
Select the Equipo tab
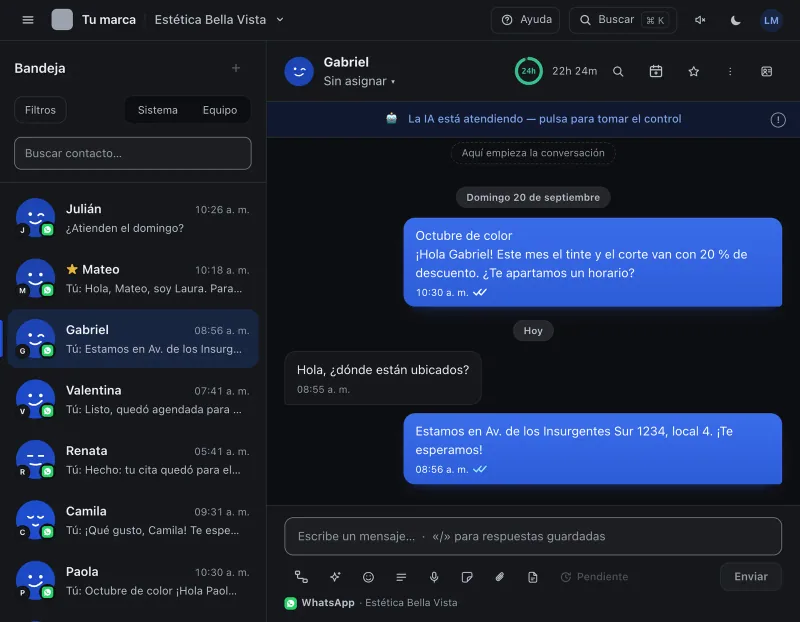click(220, 110)
